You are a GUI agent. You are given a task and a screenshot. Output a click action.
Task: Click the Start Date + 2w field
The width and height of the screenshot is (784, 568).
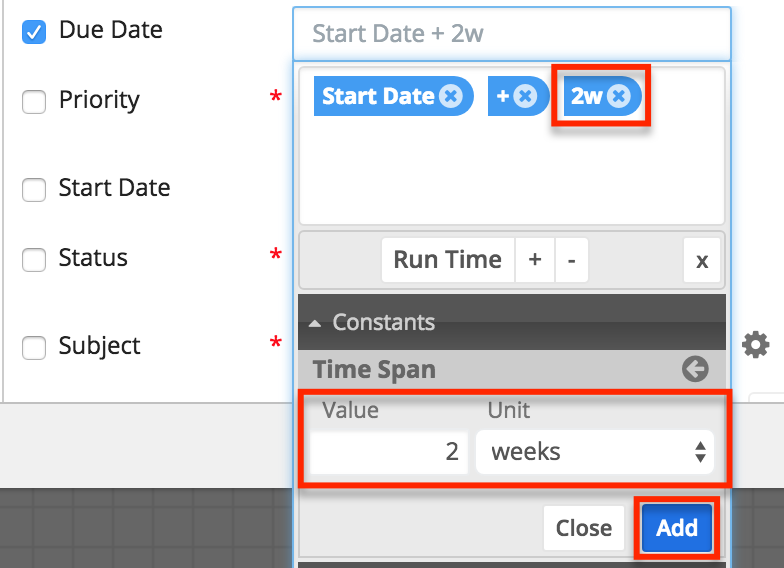511,33
